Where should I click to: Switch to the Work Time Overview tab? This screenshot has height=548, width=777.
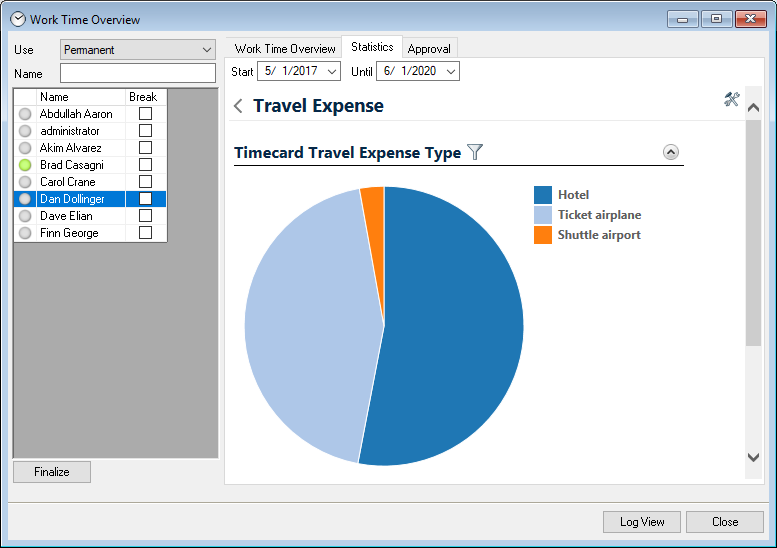click(x=285, y=49)
